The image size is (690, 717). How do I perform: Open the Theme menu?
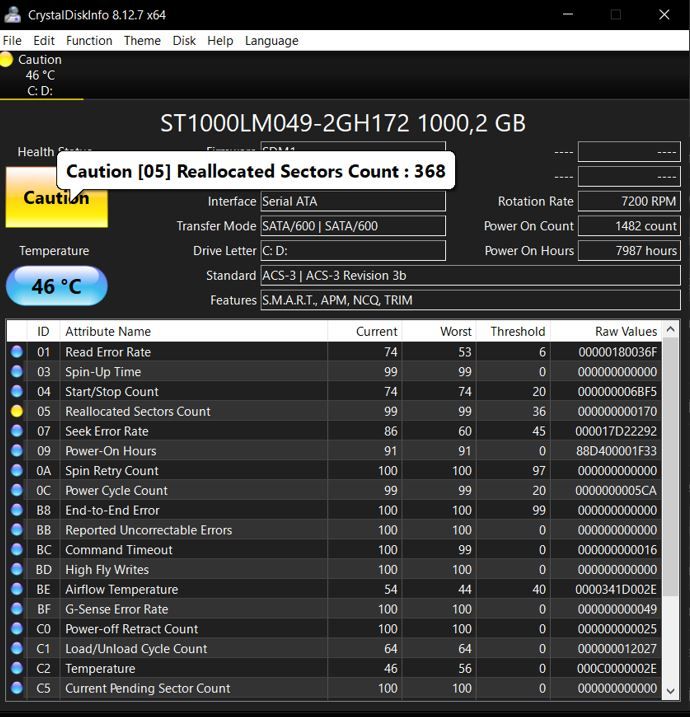coord(142,41)
